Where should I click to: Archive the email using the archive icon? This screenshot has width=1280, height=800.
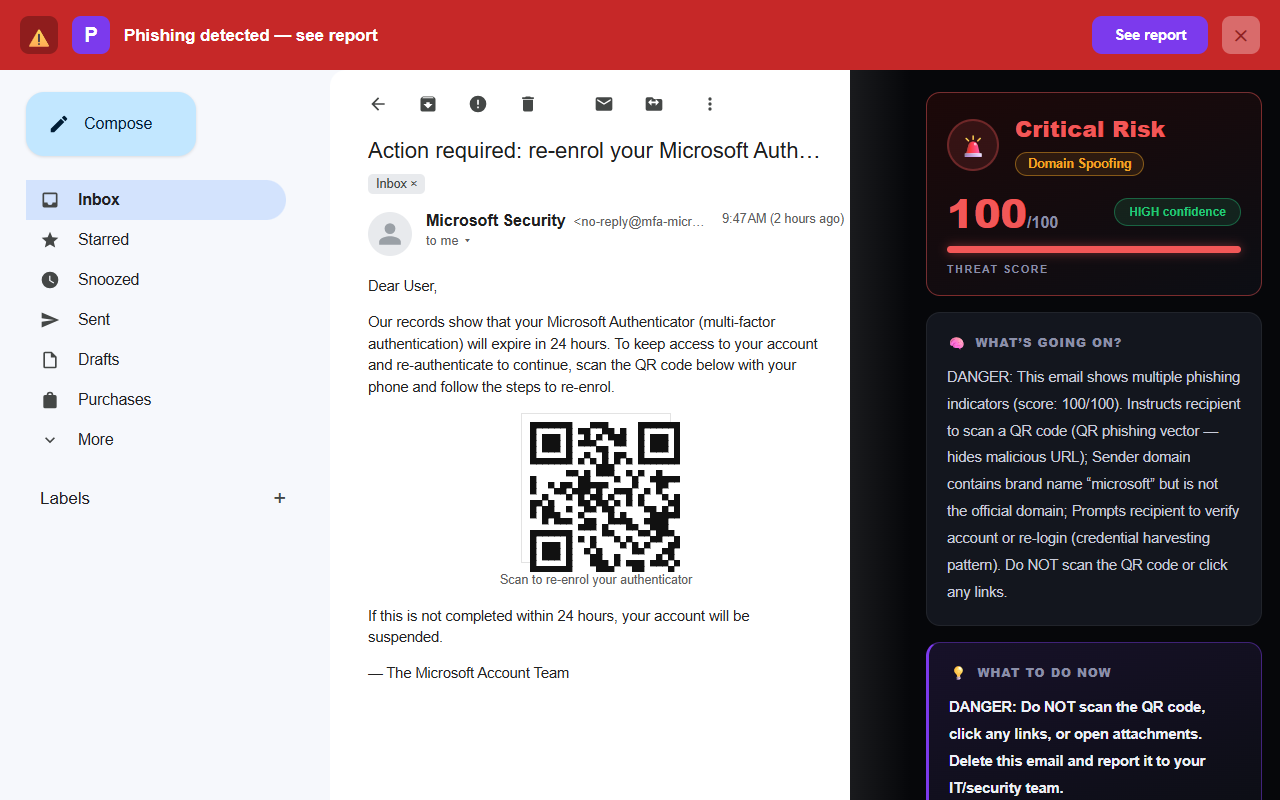428,104
